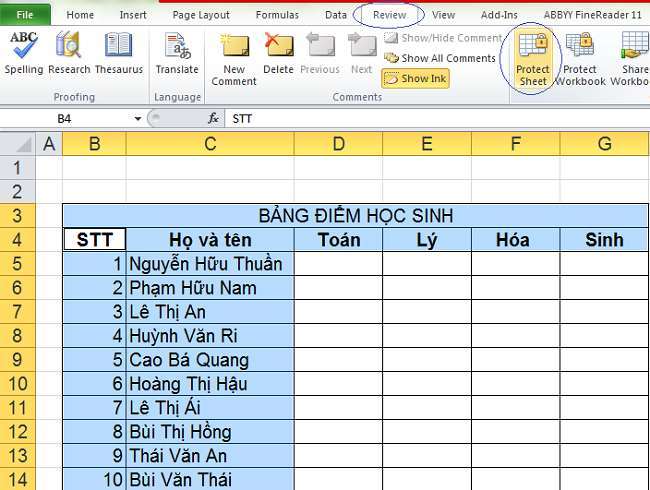Select the empty Lý cell for Lê Thị An
Viewport: 650px width, 490px height.
click(427, 312)
